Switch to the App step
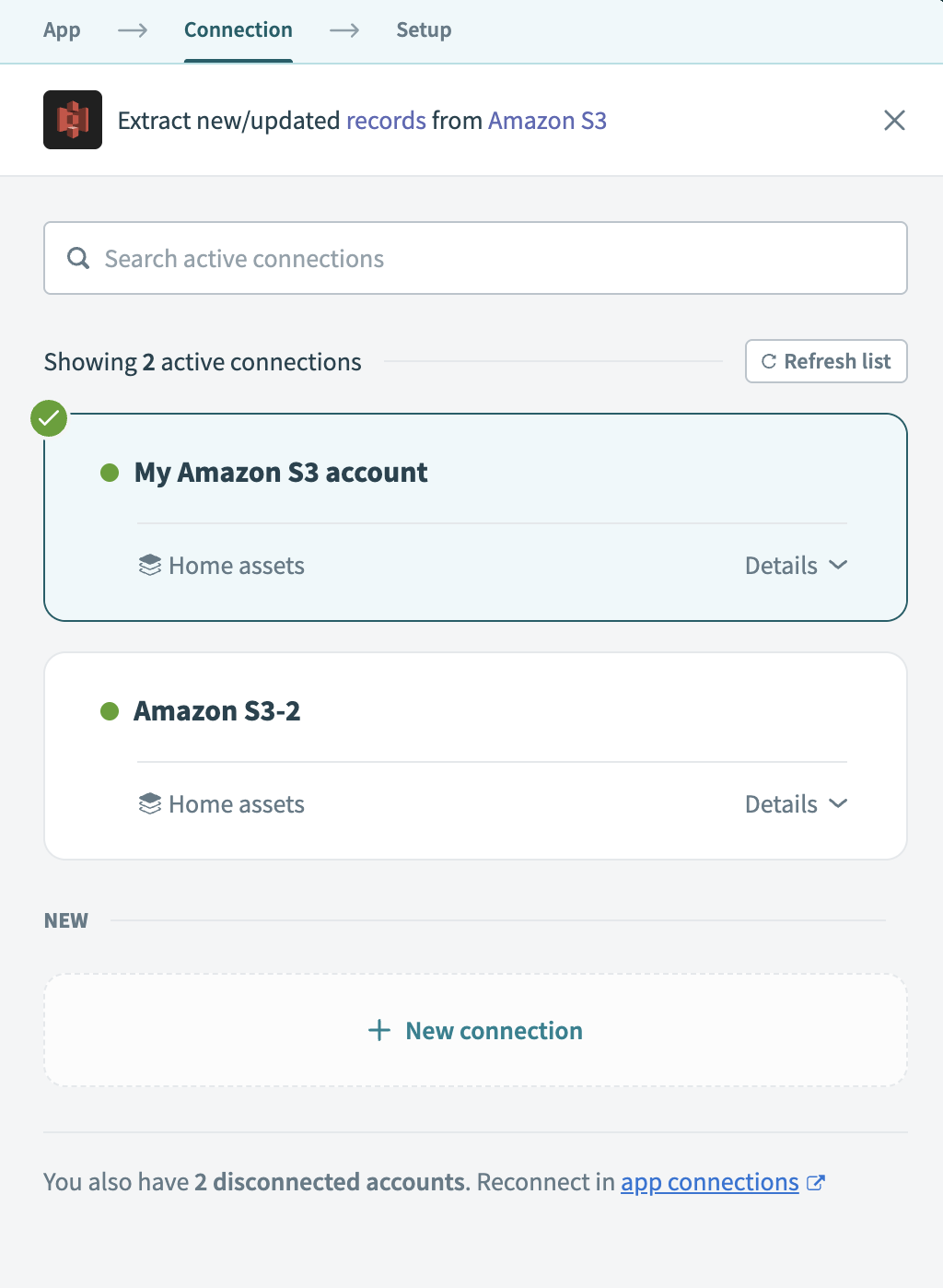 pos(61,29)
